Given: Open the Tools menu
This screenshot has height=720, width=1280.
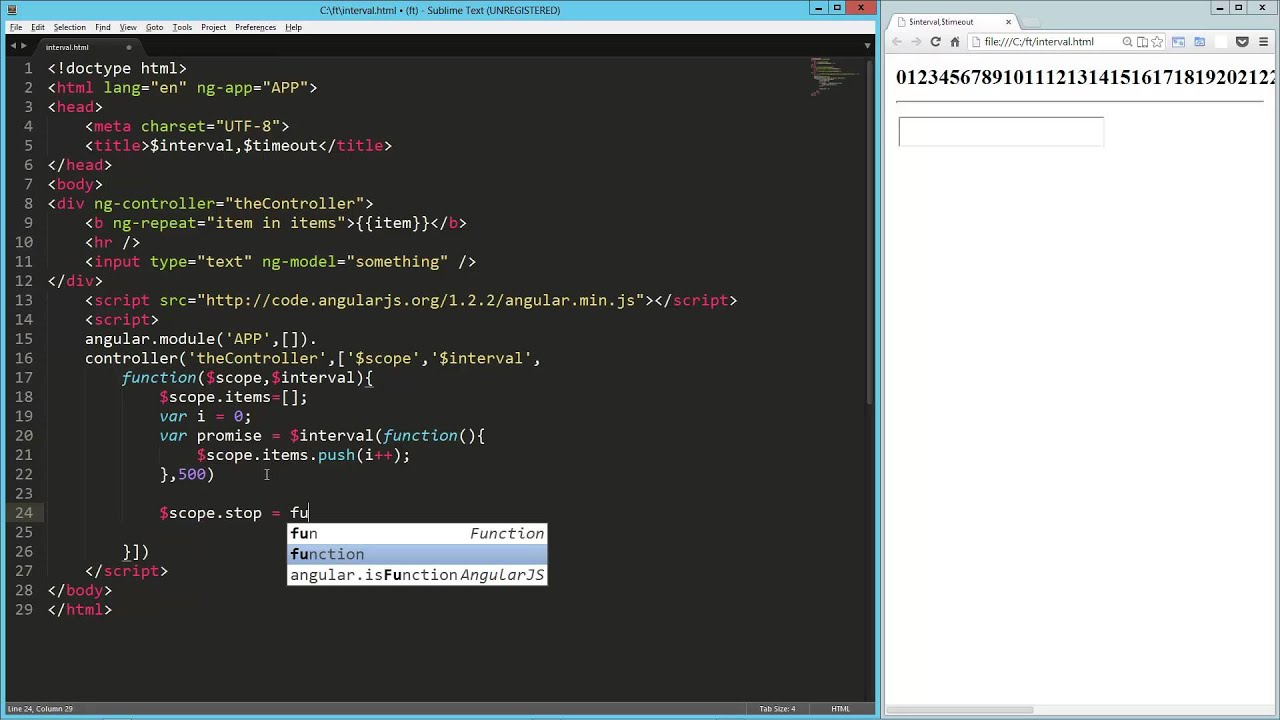Looking at the screenshot, I should click(x=182, y=27).
